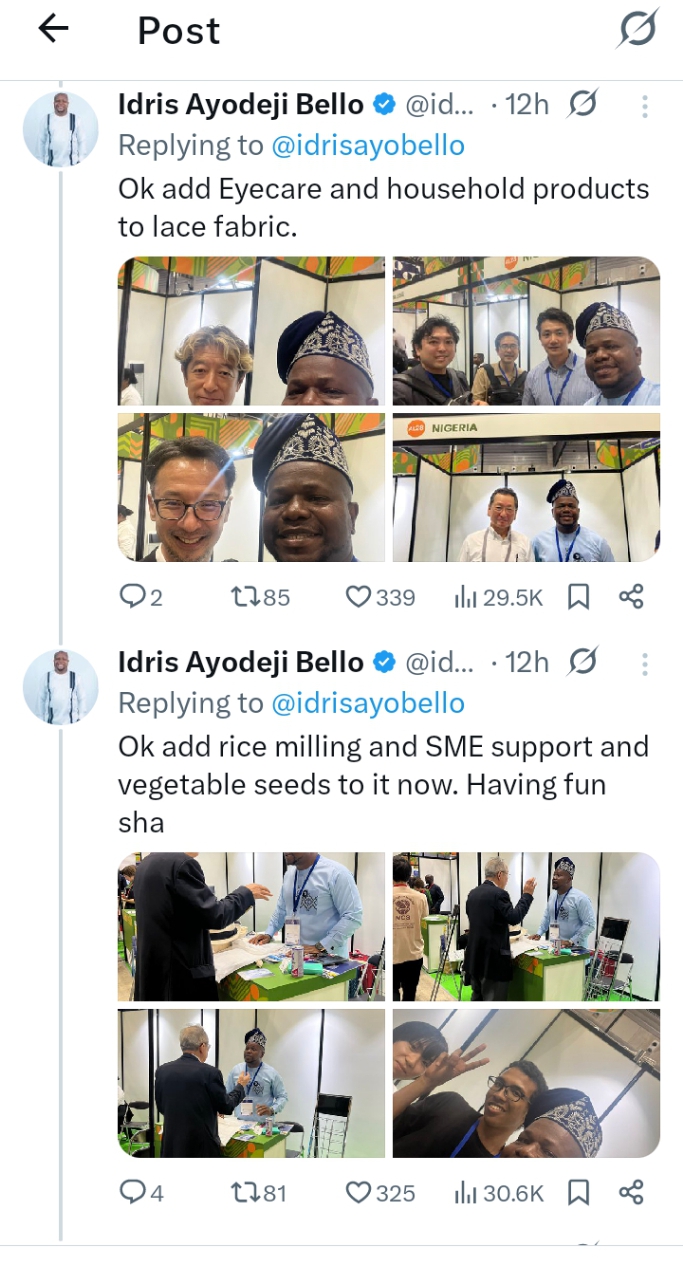
Task: Reply to the rice milling SME post
Action: coord(133,1192)
